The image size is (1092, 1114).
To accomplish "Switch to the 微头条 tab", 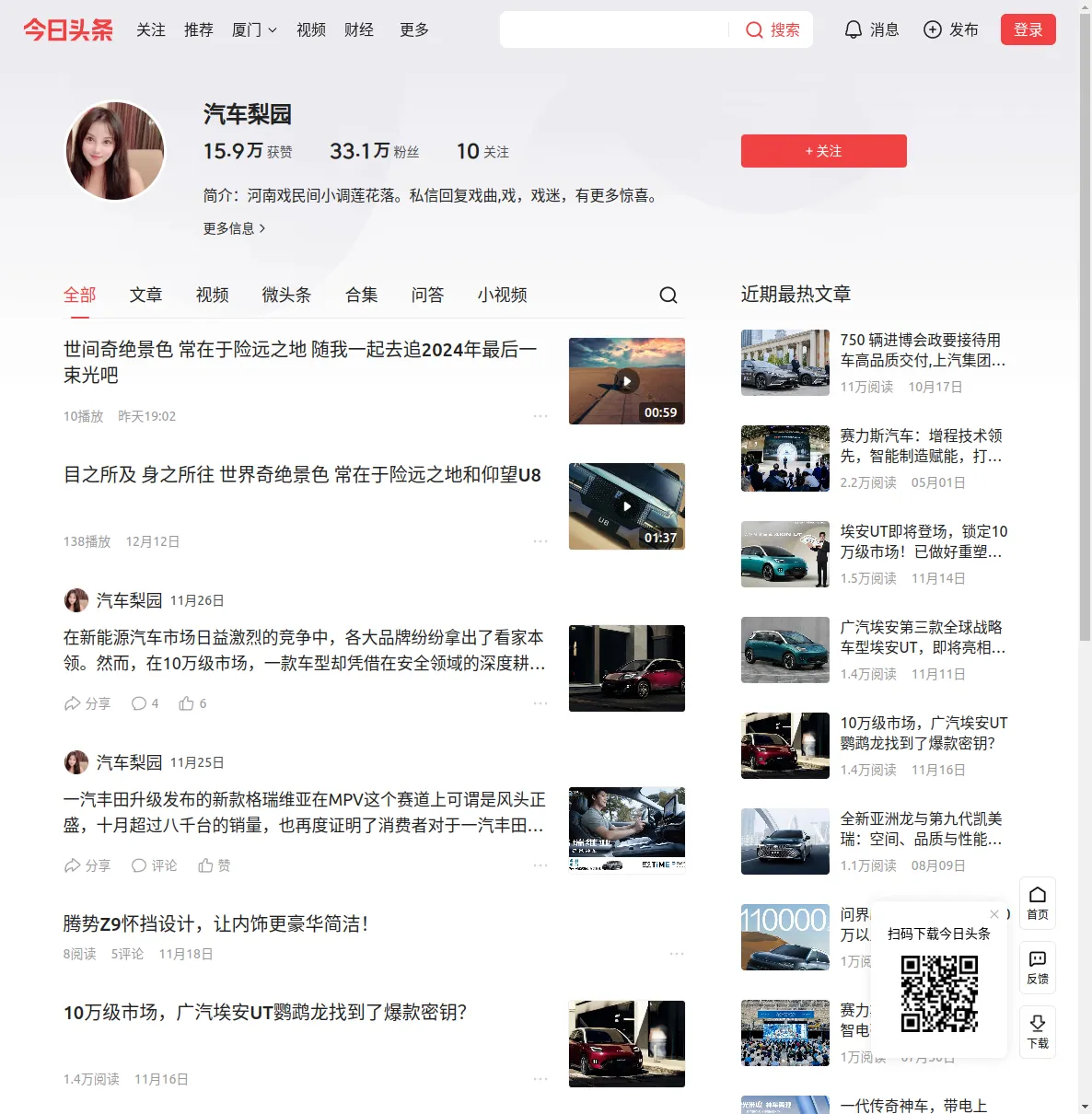I will pyautogui.click(x=287, y=295).
